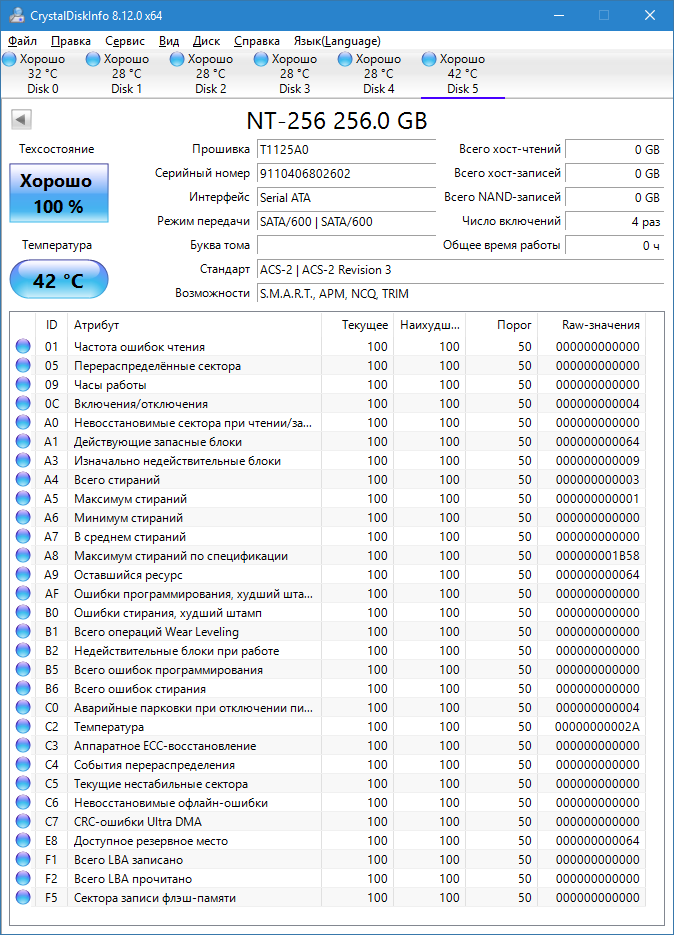674x935 pixels.
Task: Click the Общее время работы value 0 ч
Action: tap(614, 245)
